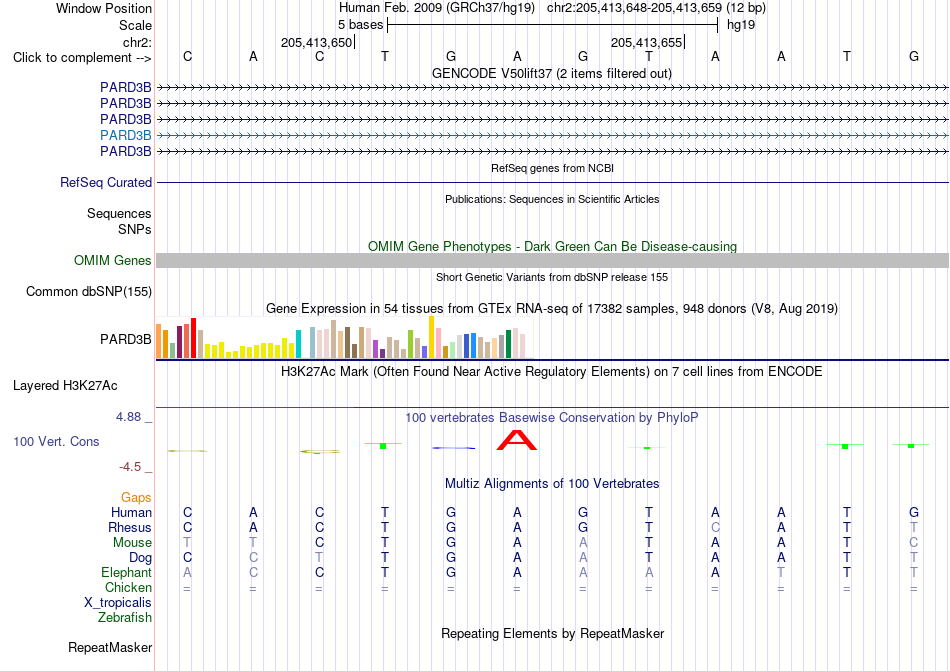Select the light blue PARD3B transcript label
This screenshot has width=950, height=671.
(125, 135)
